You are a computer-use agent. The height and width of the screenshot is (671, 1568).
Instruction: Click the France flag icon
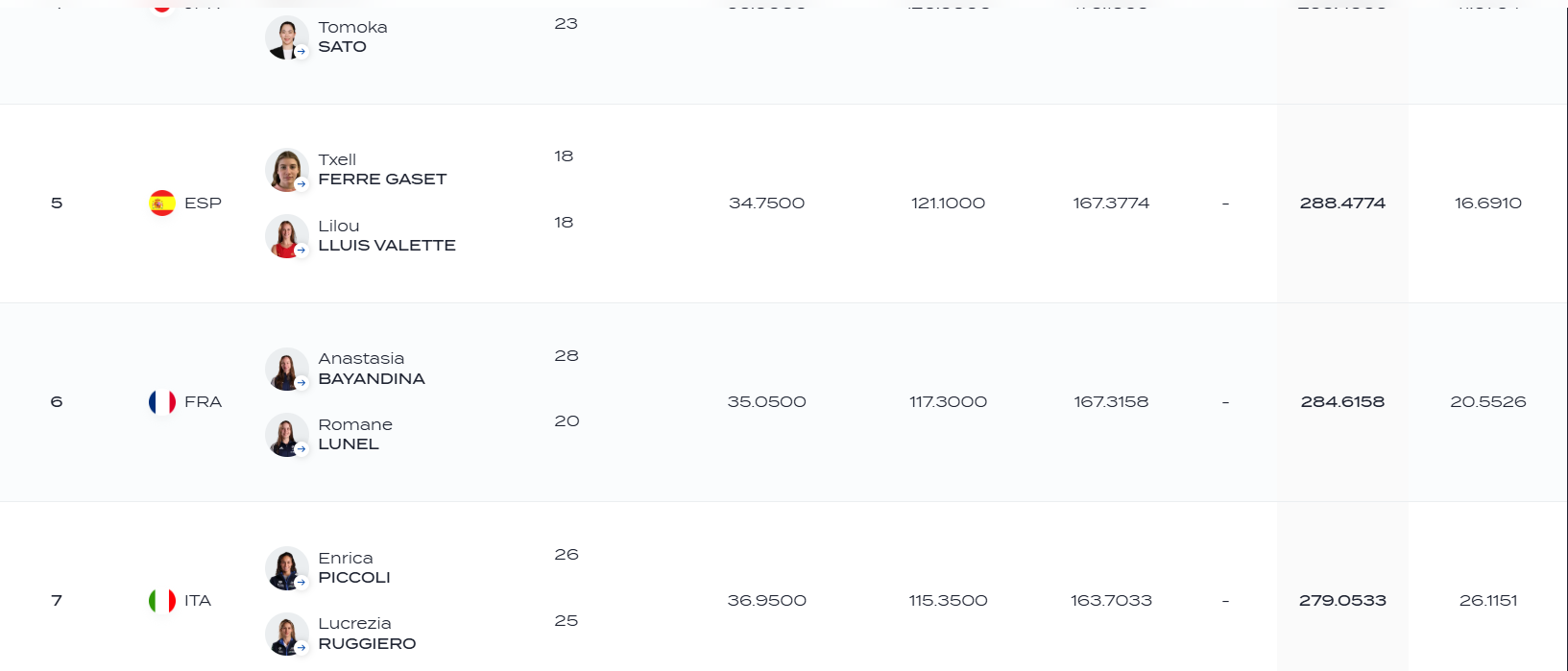pos(162,401)
